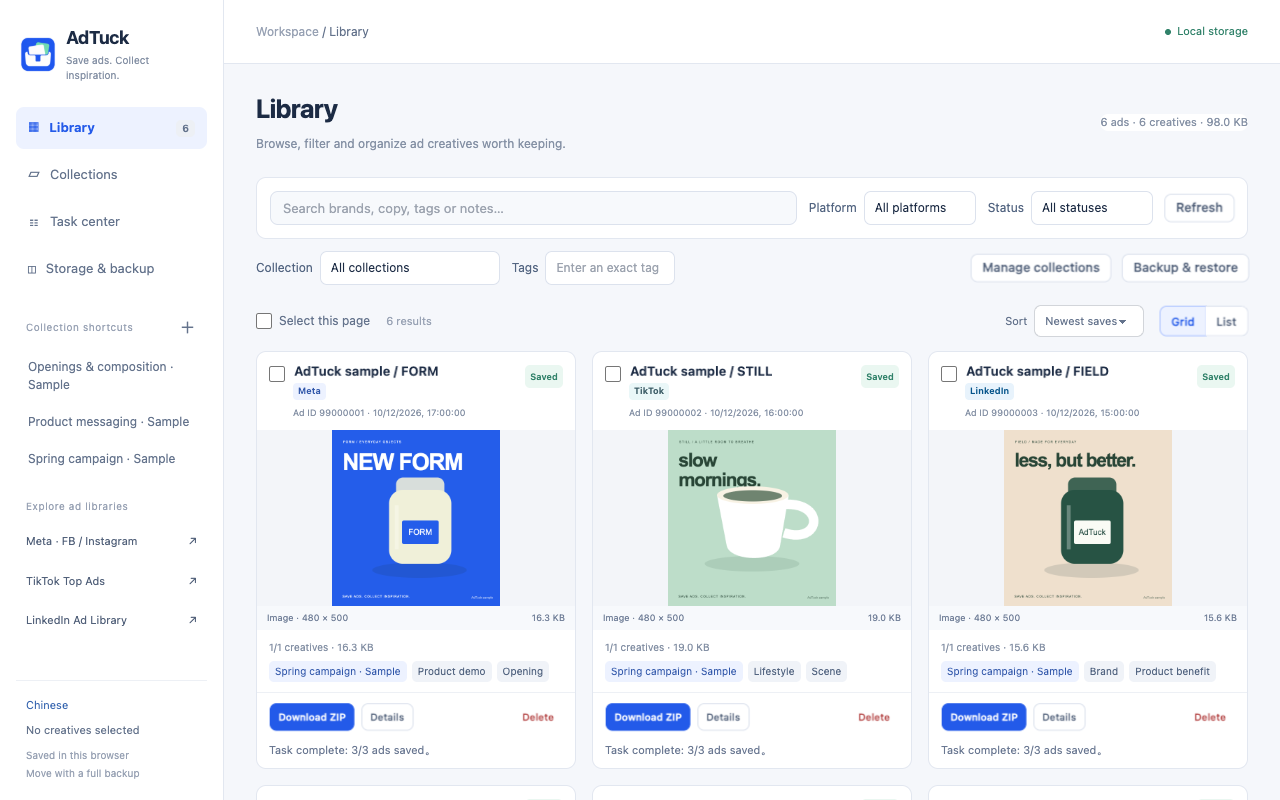Go to Collections in the sidebar

tap(111, 175)
